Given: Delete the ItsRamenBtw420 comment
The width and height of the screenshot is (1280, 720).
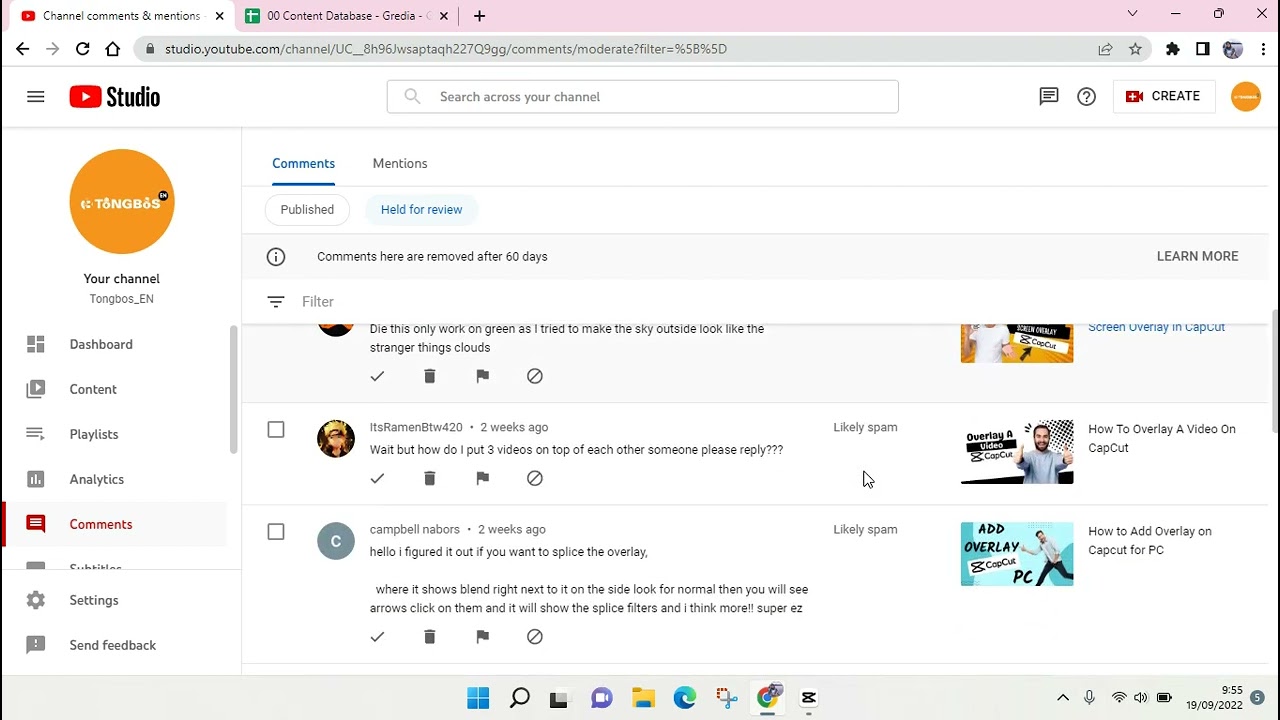Looking at the screenshot, I should 430,478.
